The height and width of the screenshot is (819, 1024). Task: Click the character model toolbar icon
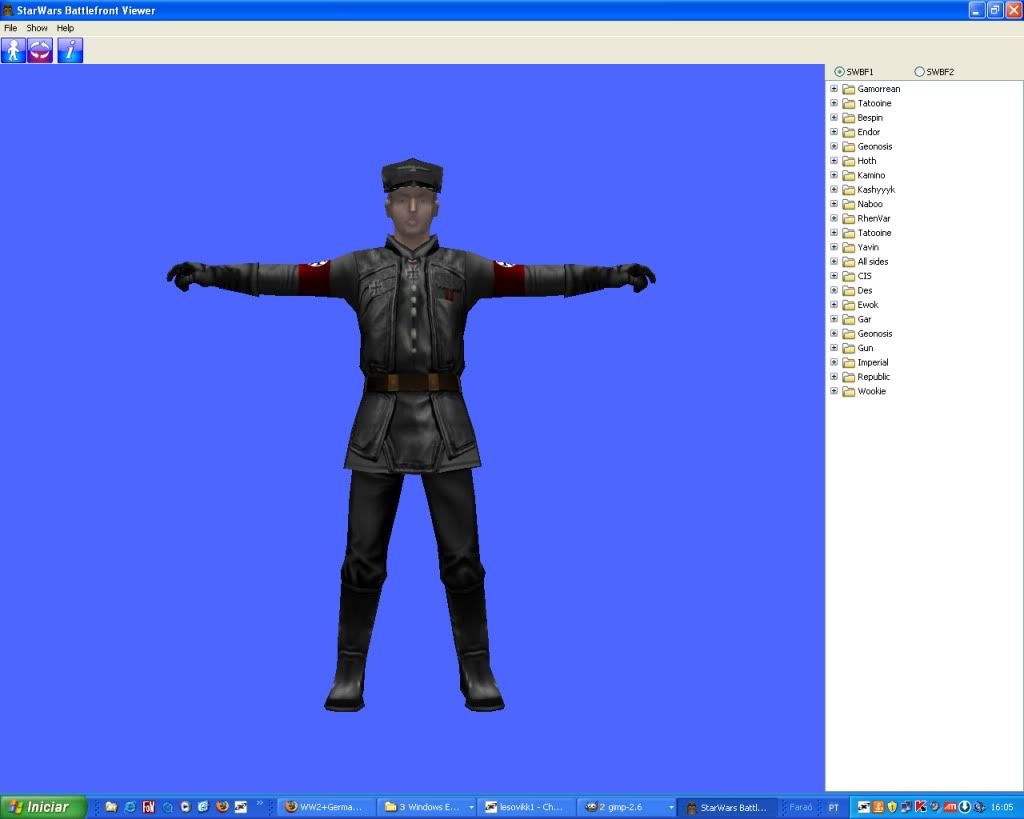tap(13, 50)
